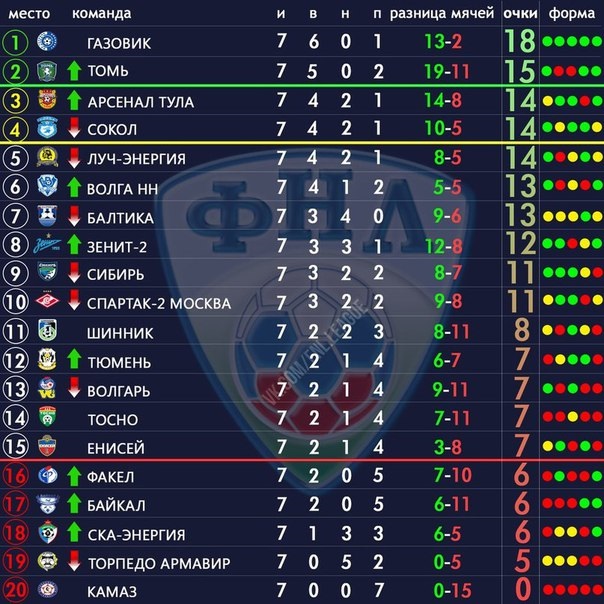Viewport: 604px width, 604px height.
Task: Click the Балтика team logo
Action: coord(47,215)
